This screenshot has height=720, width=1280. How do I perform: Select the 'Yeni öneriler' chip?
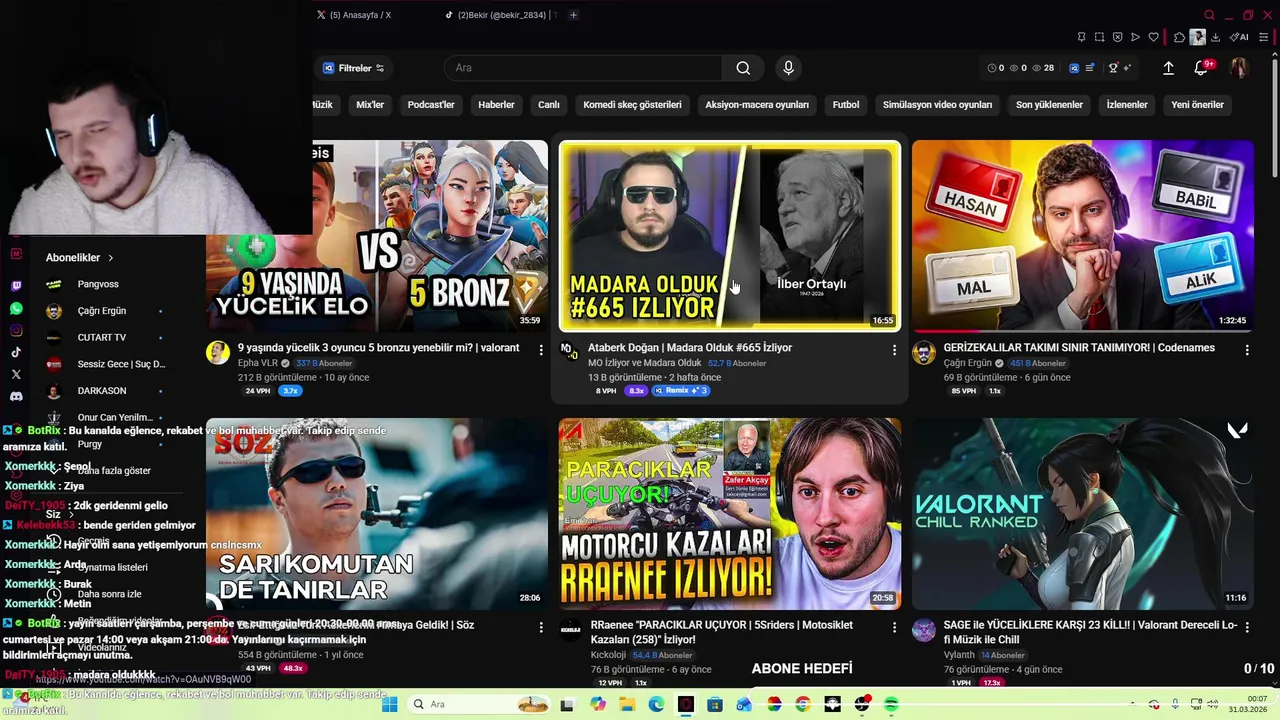[1197, 104]
